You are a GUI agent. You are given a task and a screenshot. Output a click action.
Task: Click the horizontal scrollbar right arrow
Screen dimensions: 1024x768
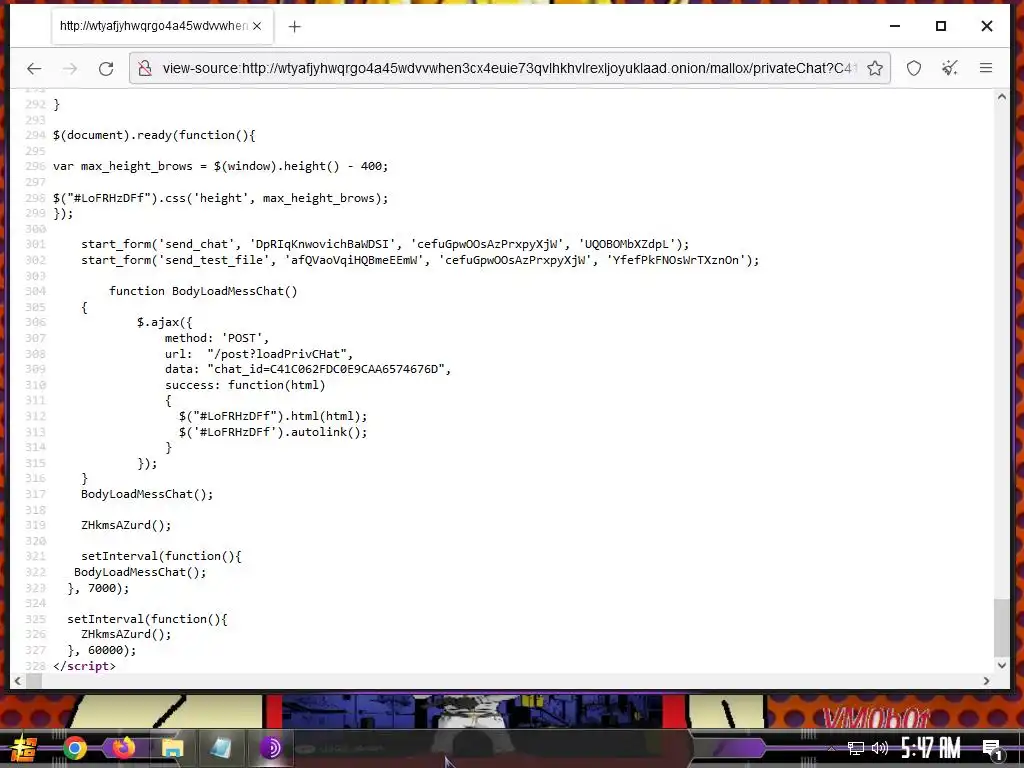point(986,681)
